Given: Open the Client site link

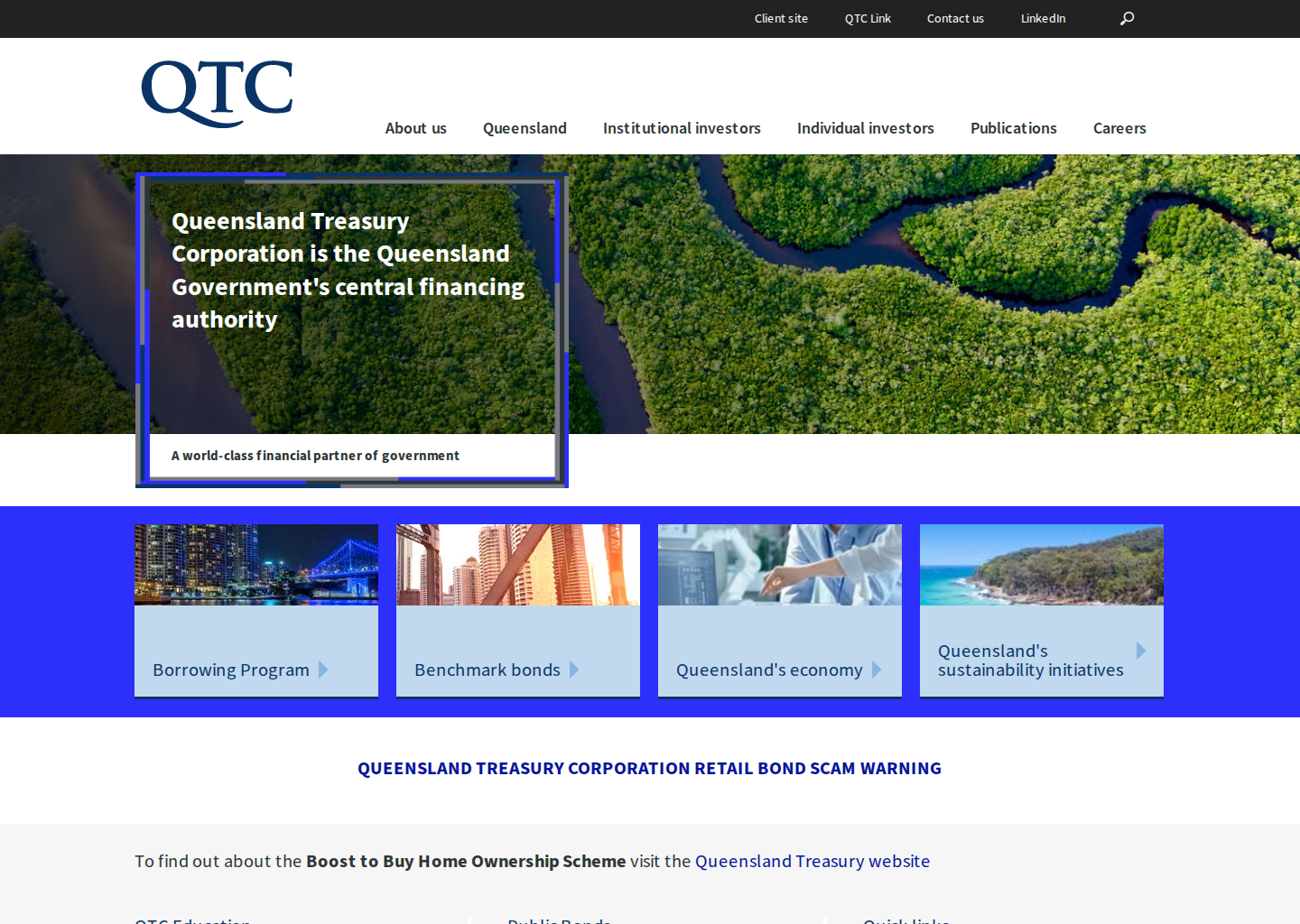Looking at the screenshot, I should (781, 18).
